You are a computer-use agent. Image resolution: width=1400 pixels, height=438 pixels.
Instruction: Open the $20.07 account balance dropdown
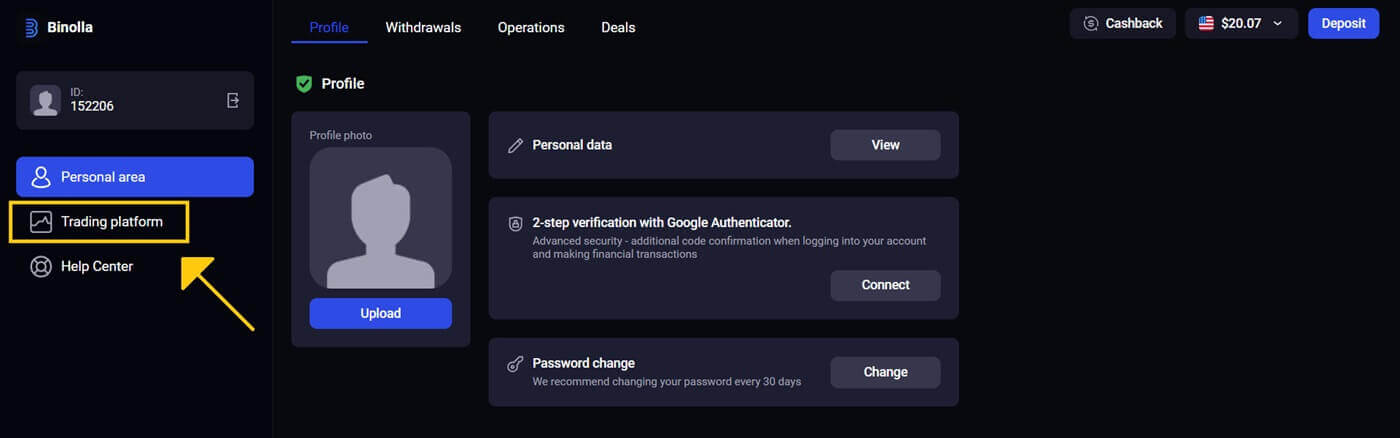(x=1241, y=24)
